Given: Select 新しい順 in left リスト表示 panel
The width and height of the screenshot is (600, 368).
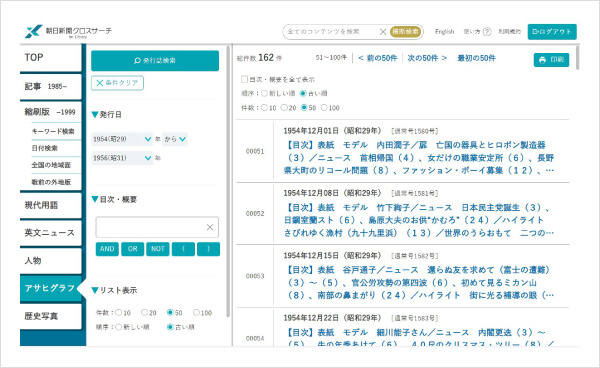Looking at the screenshot, I should tap(119, 327).
